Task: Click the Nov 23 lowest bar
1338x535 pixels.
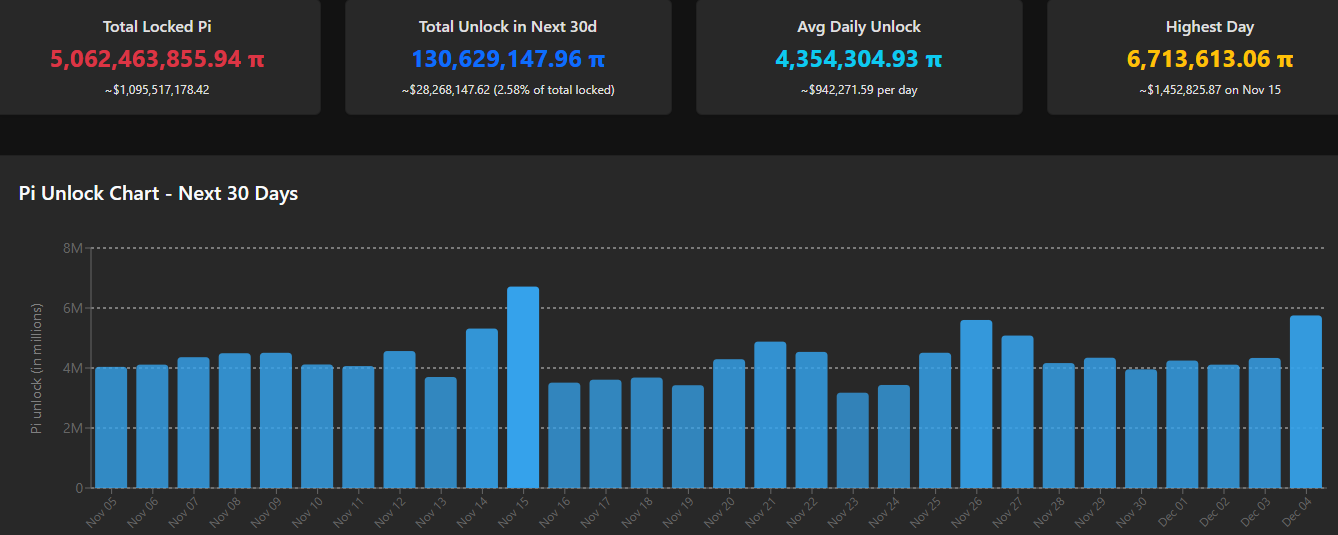Action: [x=852, y=441]
